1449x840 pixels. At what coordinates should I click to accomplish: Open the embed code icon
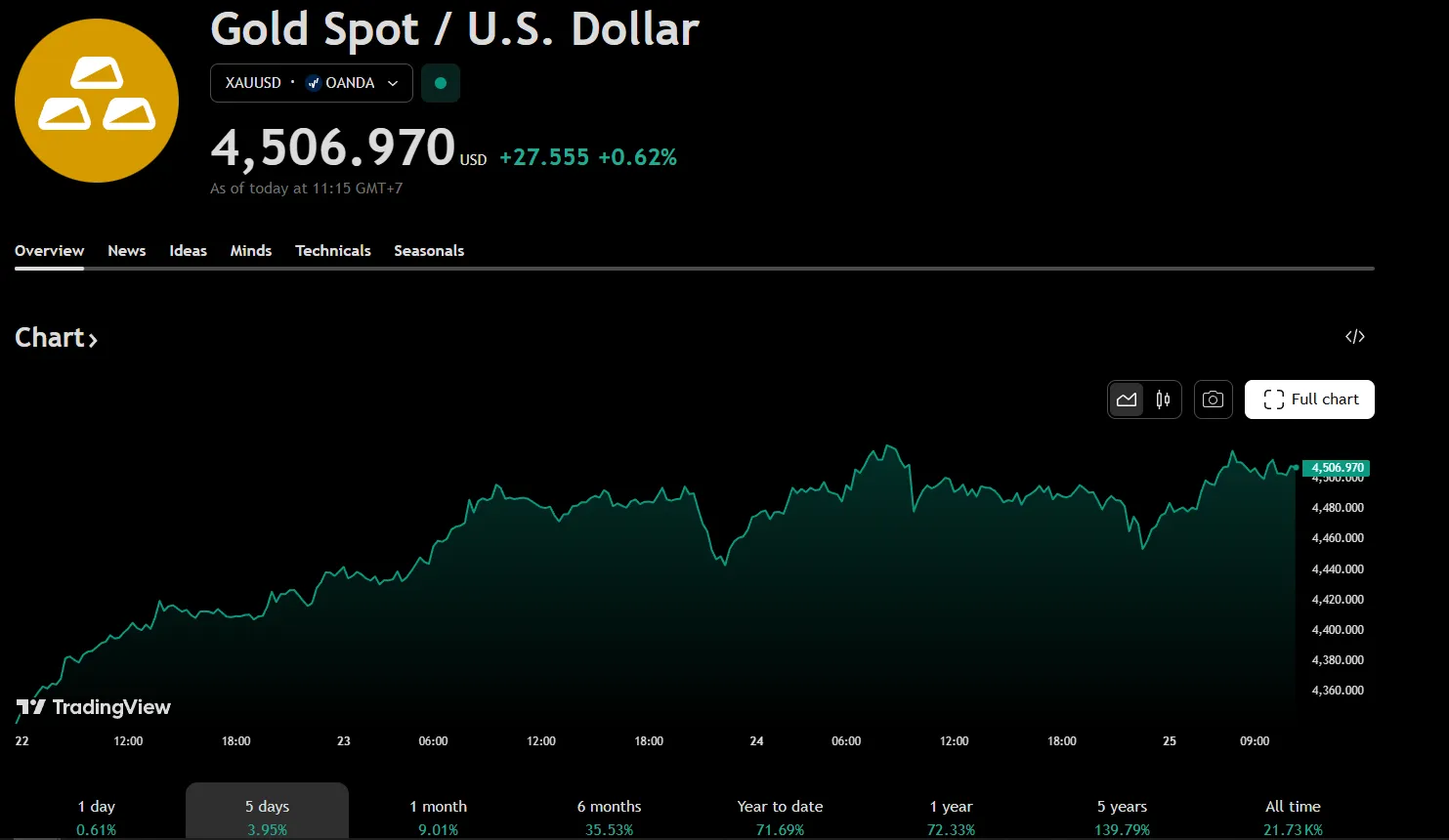(1354, 337)
